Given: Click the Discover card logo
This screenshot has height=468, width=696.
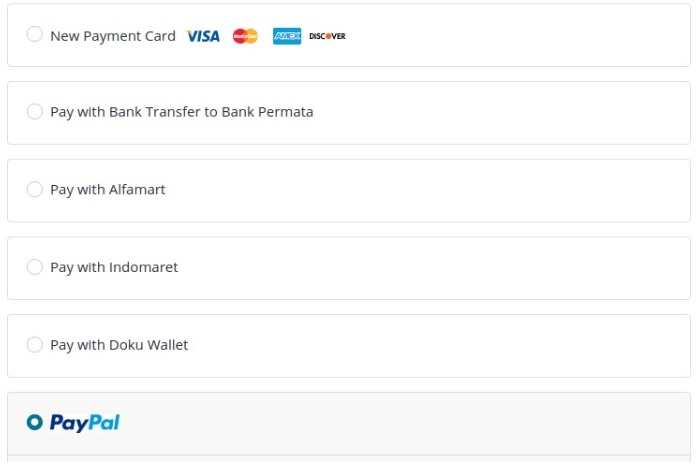Looking at the screenshot, I should tap(327, 36).
